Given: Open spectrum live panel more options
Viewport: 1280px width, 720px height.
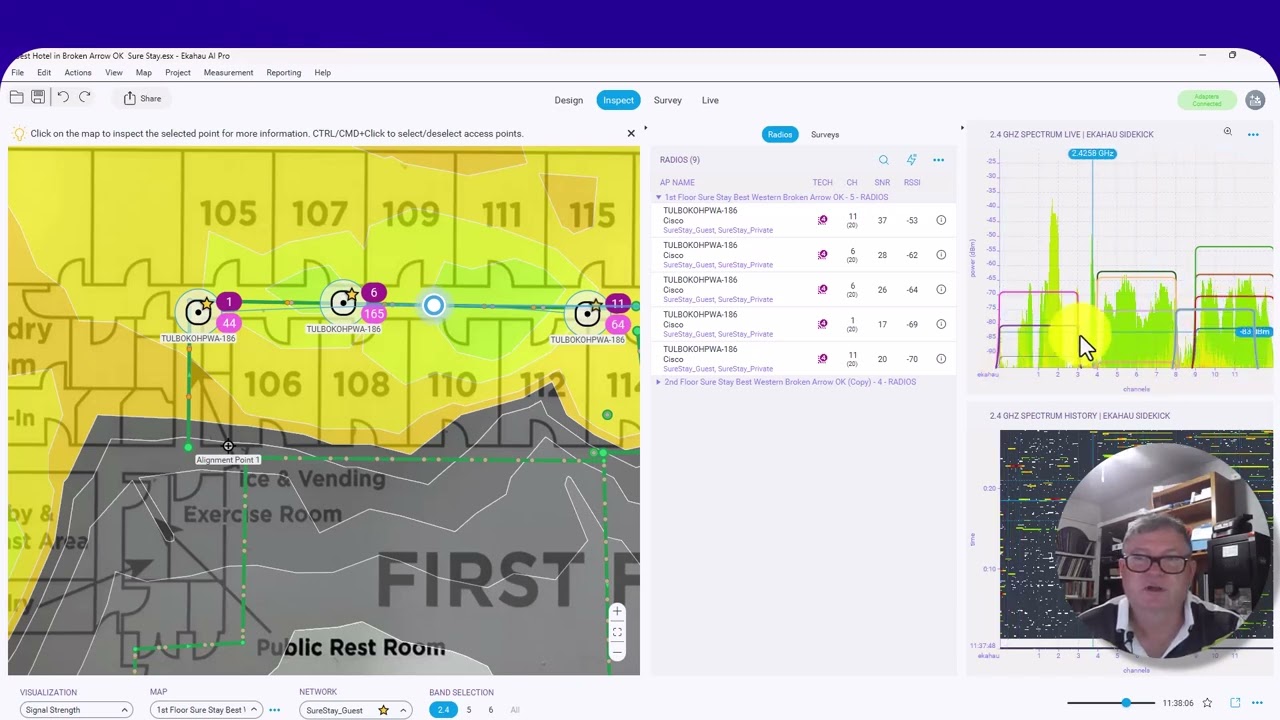Looking at the screenshot, I should pyautogui.click(x=1253, y=134).
